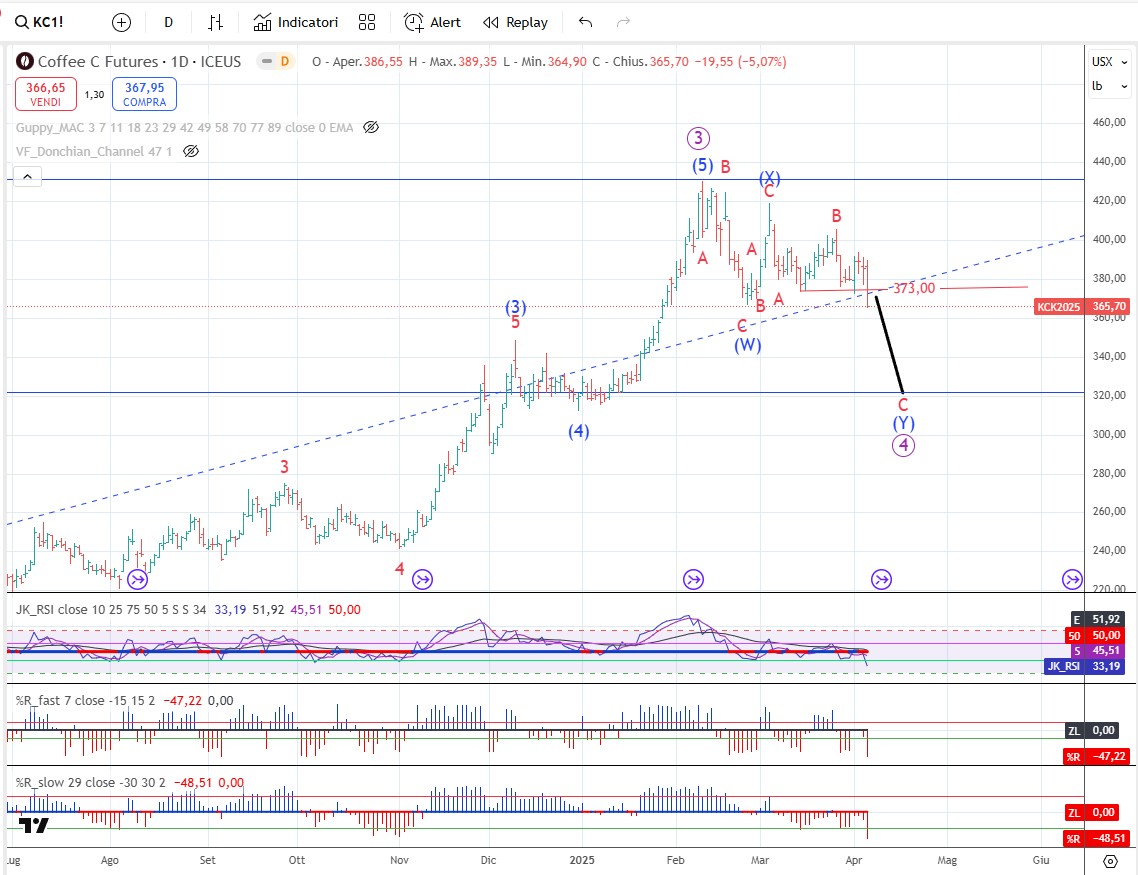The image size is (1138, 875).
Task: Click the KCK2025 price label on scale
Action: [x=1059, y=307]
